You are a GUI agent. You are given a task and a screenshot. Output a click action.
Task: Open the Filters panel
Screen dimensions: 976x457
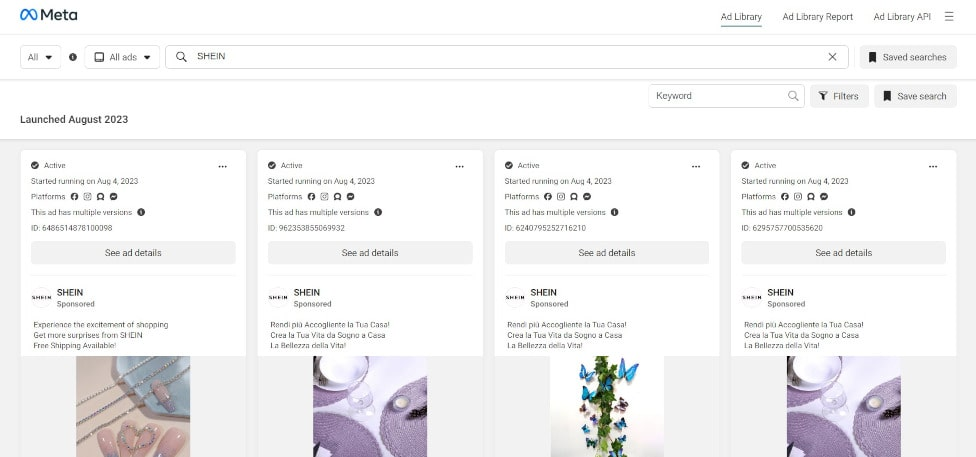point(838,96)
